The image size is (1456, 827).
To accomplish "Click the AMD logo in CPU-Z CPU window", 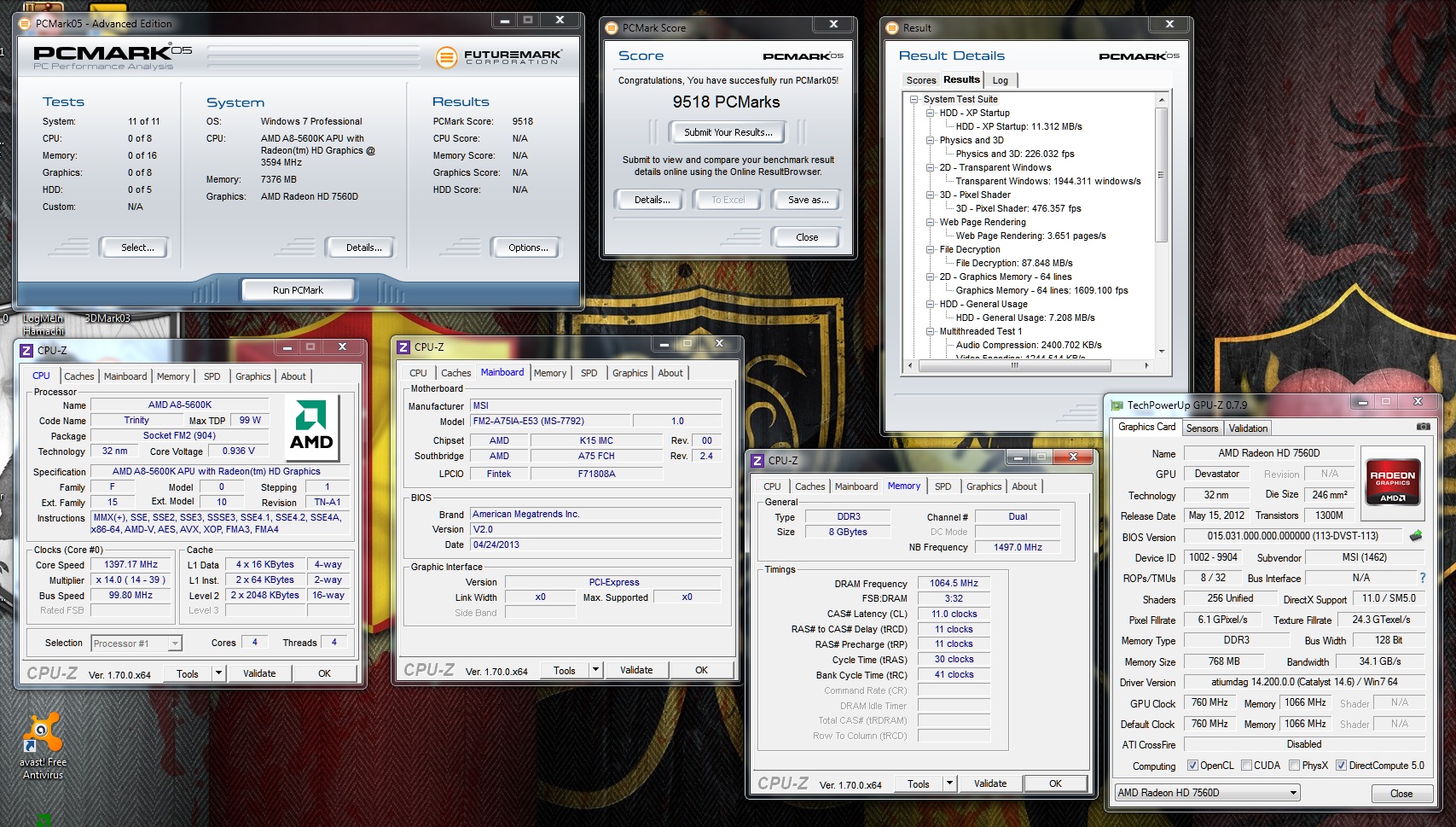I will tap(311, 426).
